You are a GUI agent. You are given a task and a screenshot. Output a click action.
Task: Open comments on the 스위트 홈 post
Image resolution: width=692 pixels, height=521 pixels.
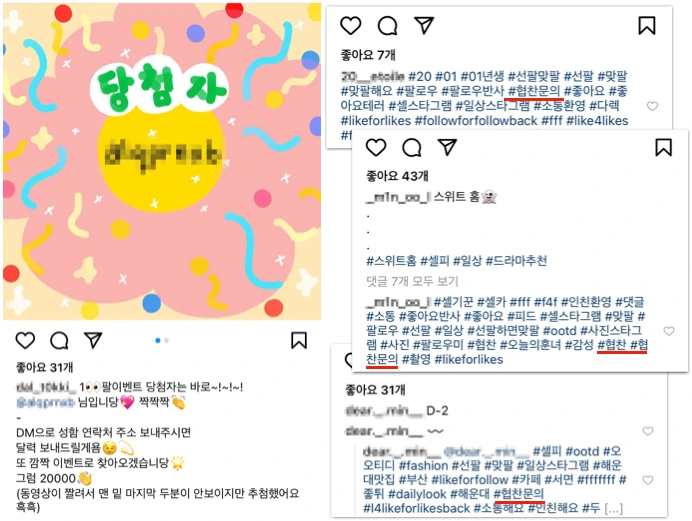point(412,147)
